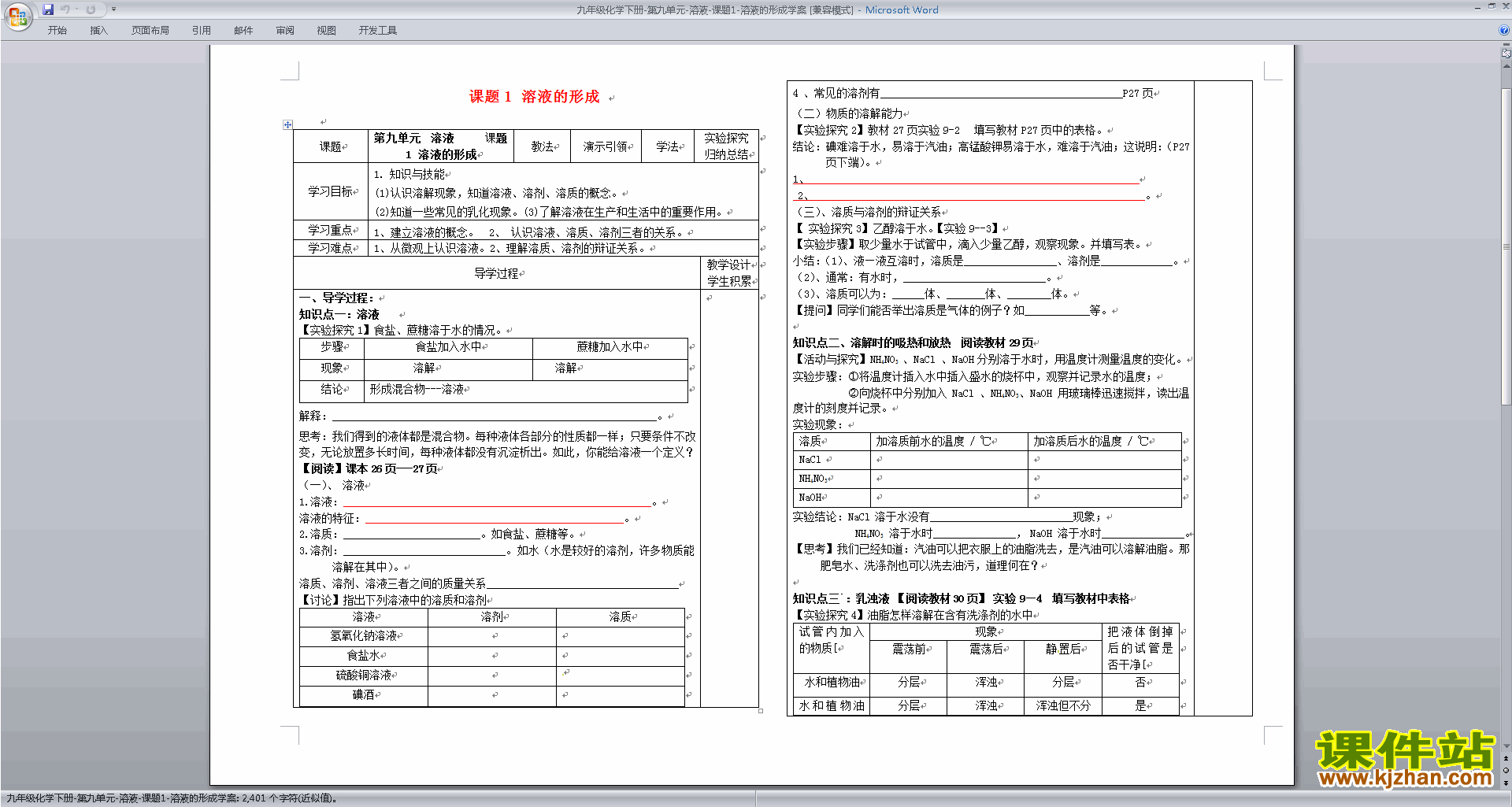Click the 试管内加入的物质 header cell
Screen dimensions: 1512x807
(832, 648)
